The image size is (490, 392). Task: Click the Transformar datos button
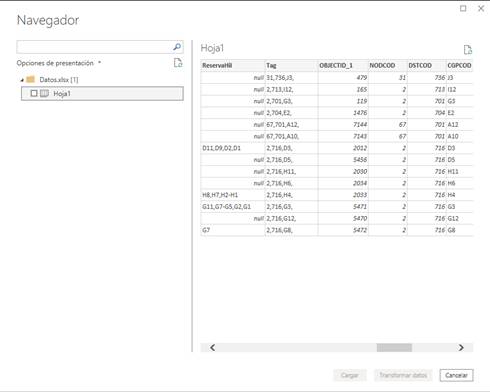click(403, 375)
